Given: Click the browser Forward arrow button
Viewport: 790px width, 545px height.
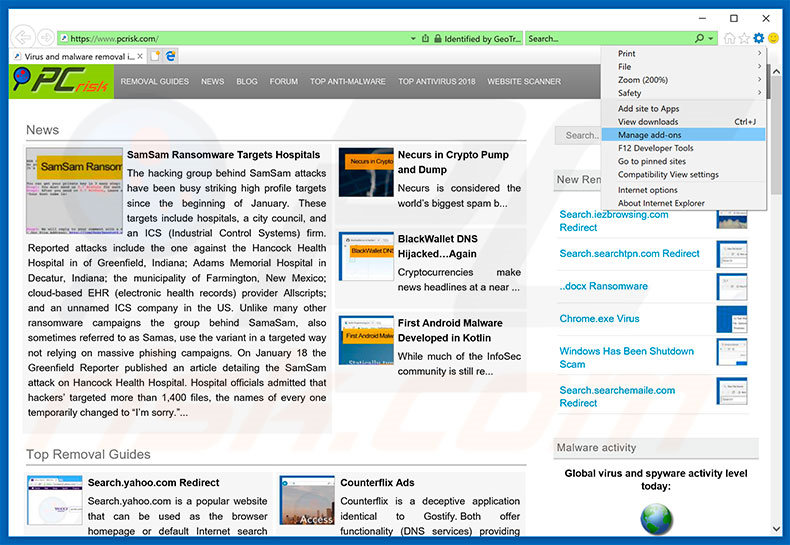Looking at the screenshot, I should coord(46,37).
